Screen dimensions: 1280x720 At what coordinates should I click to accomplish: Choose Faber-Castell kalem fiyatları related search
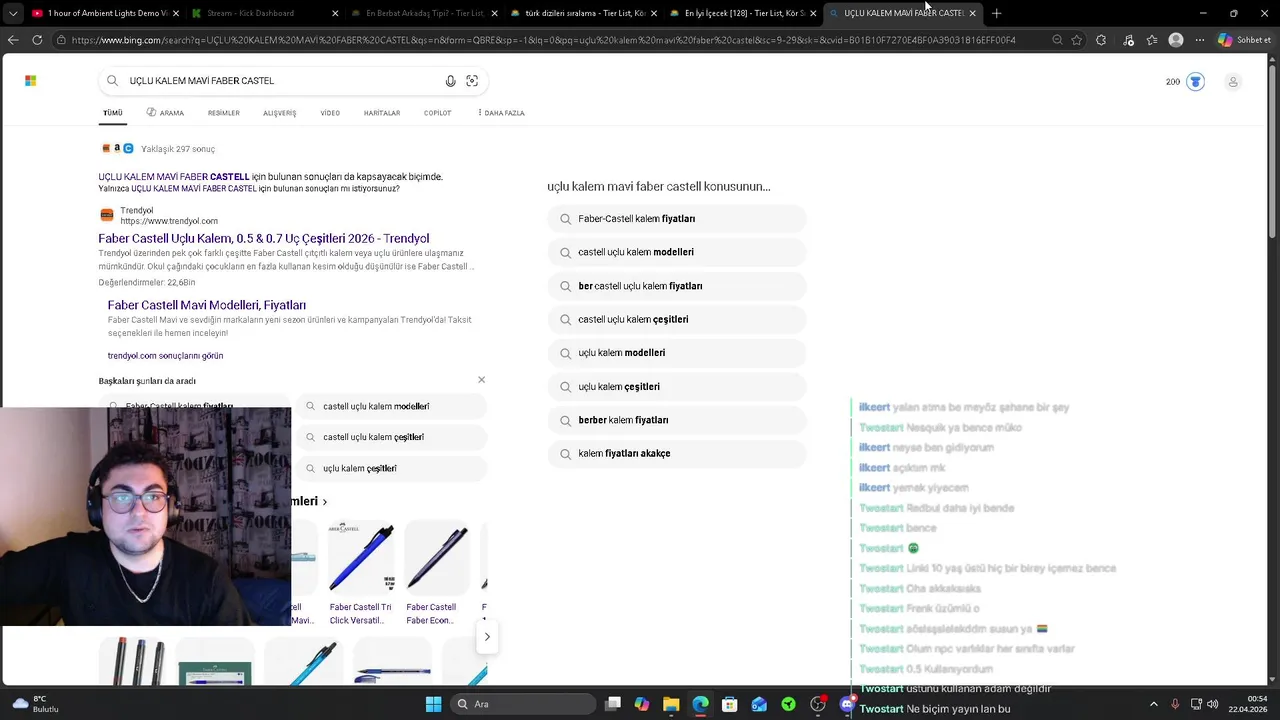[677, 219]
